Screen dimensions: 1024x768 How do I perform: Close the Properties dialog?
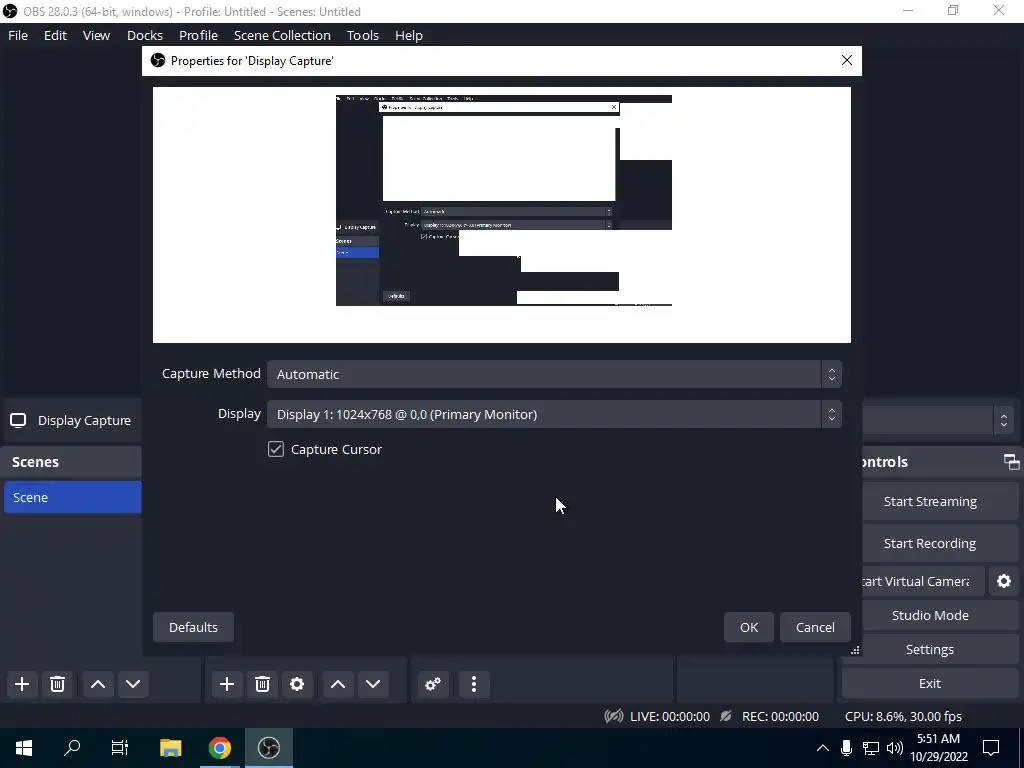pyautogui.click(x=847, y=60)
